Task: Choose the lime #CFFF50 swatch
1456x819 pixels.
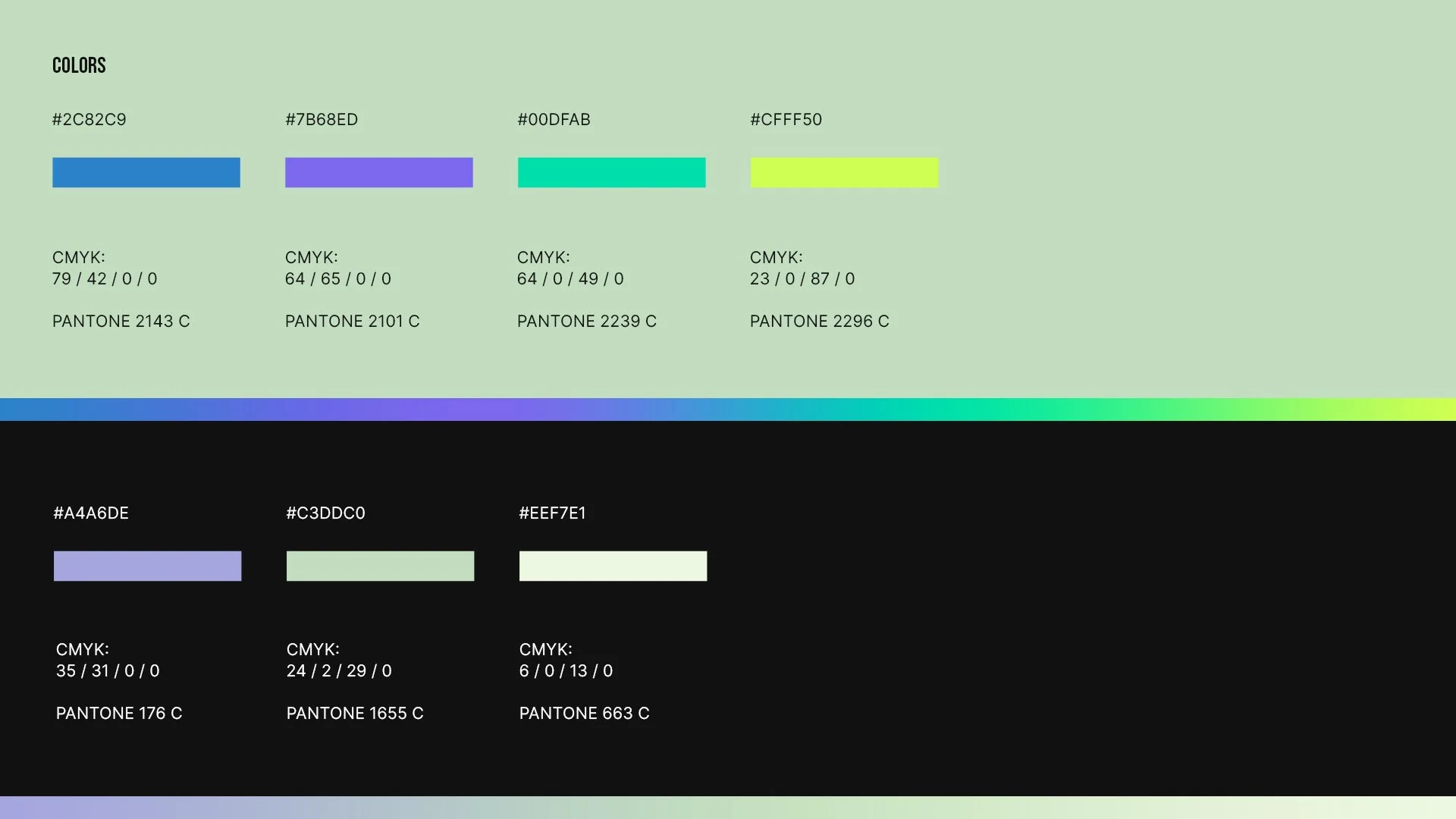Action: point(844,172)
